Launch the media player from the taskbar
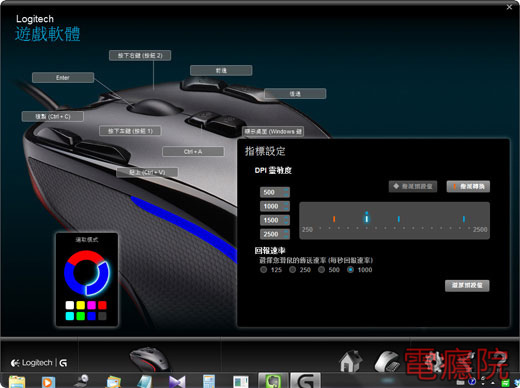The image size is (520, 388). (x=48, y=382)
